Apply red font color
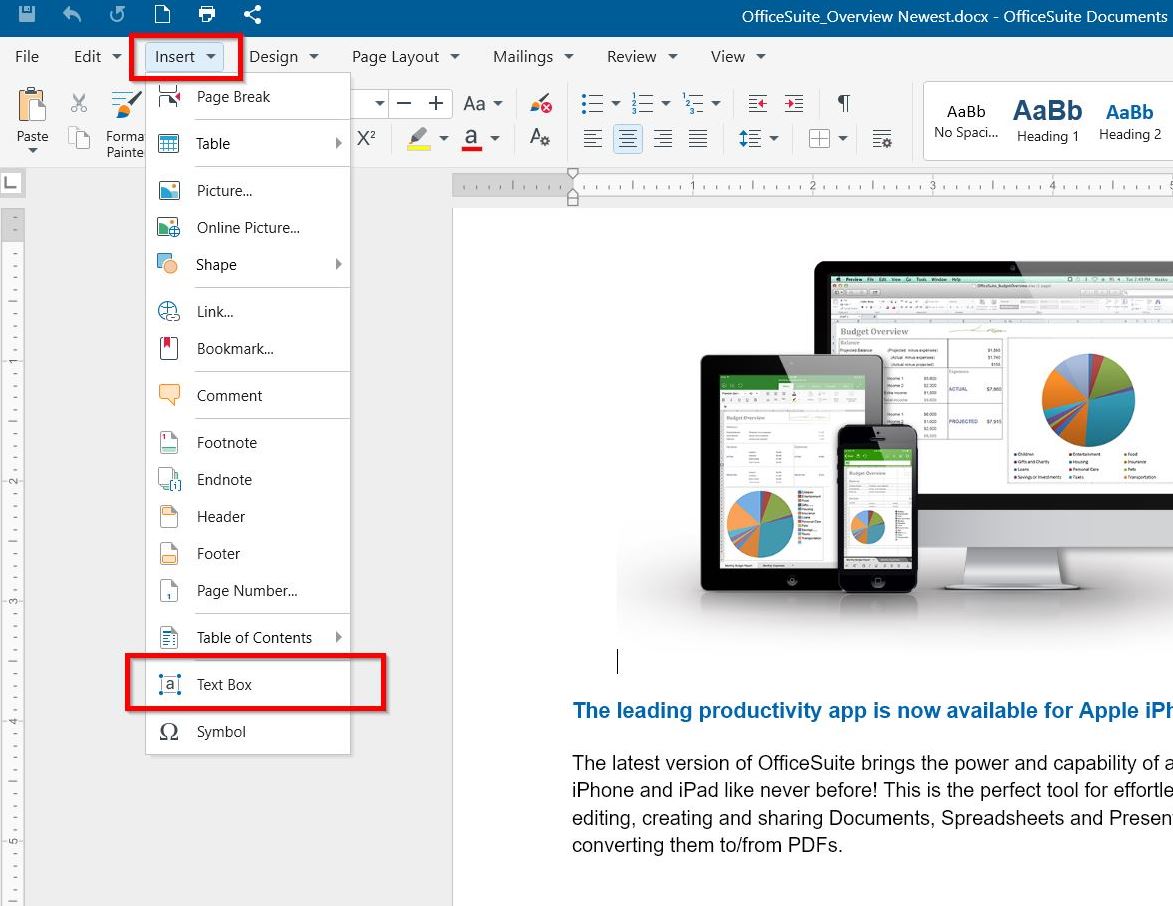The width and height of the screenshot is (1173, 906). pyautogui.click(x=471, y=138)
